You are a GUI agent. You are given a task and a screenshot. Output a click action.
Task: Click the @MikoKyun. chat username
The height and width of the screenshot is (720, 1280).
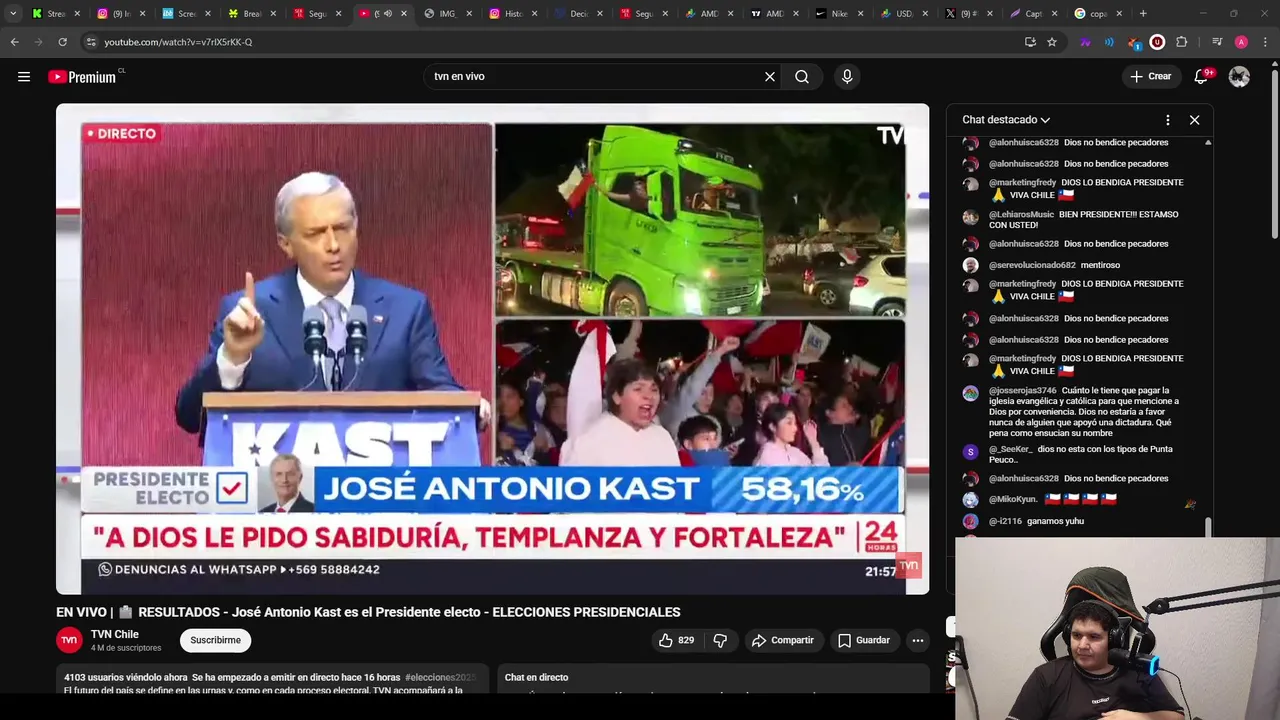[x=1013, y=499]
